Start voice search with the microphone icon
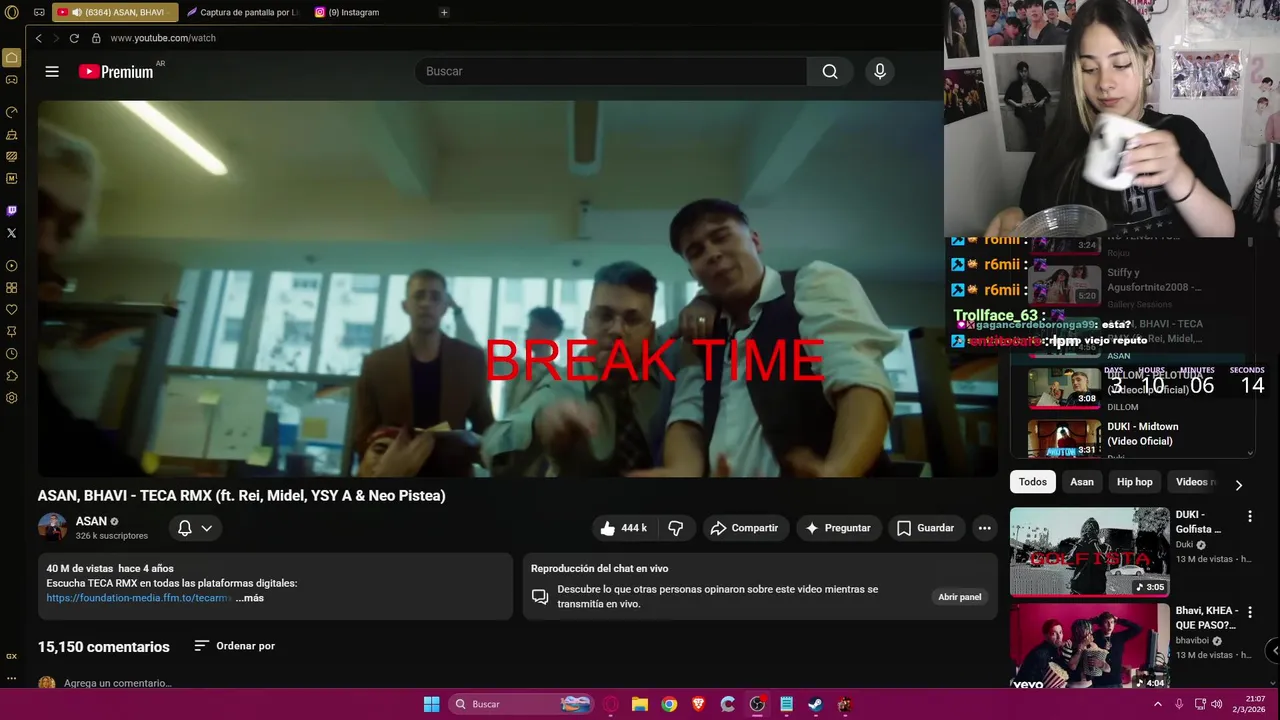1280x720 pixels. click(x=880, y=71)
